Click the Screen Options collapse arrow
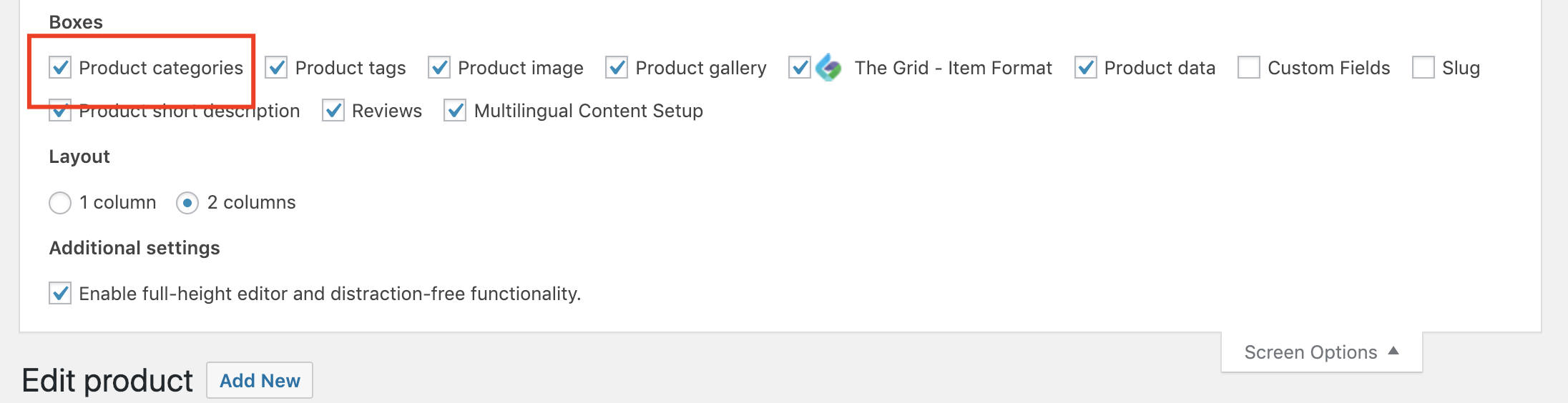 (x=1393, y=351)
